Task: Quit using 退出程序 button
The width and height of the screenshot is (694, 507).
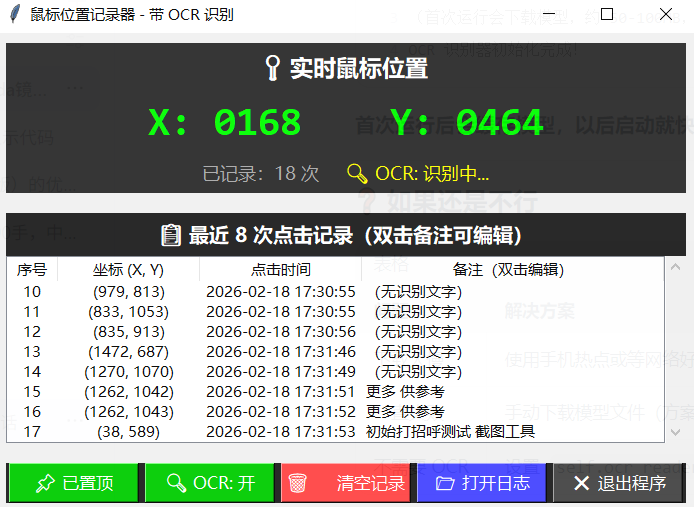Action: 617,483
